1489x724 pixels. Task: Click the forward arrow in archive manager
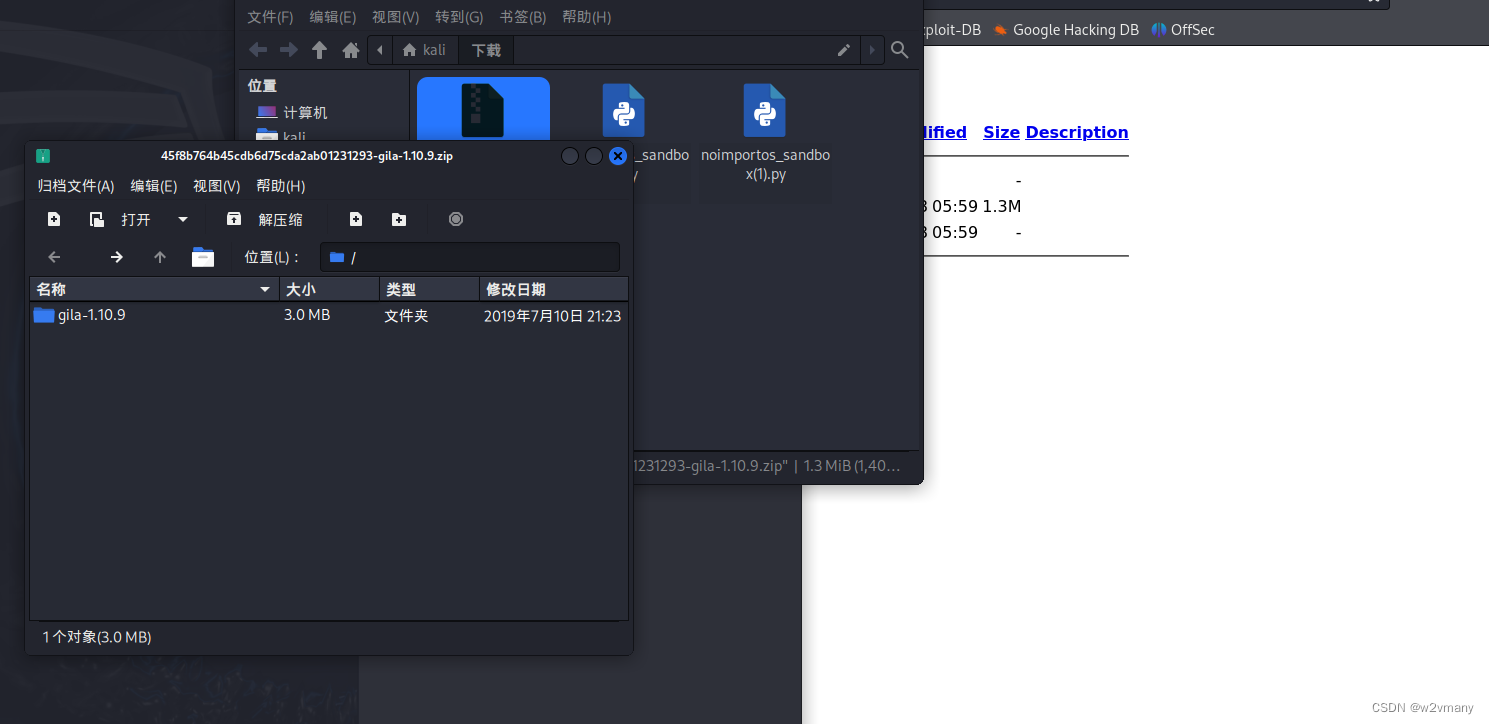click(116, 257)
